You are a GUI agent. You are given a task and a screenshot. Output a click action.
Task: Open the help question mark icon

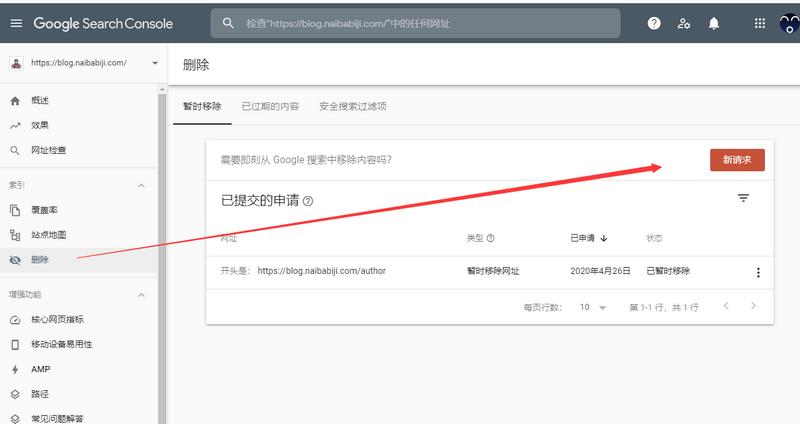click(x=654, y=23)
